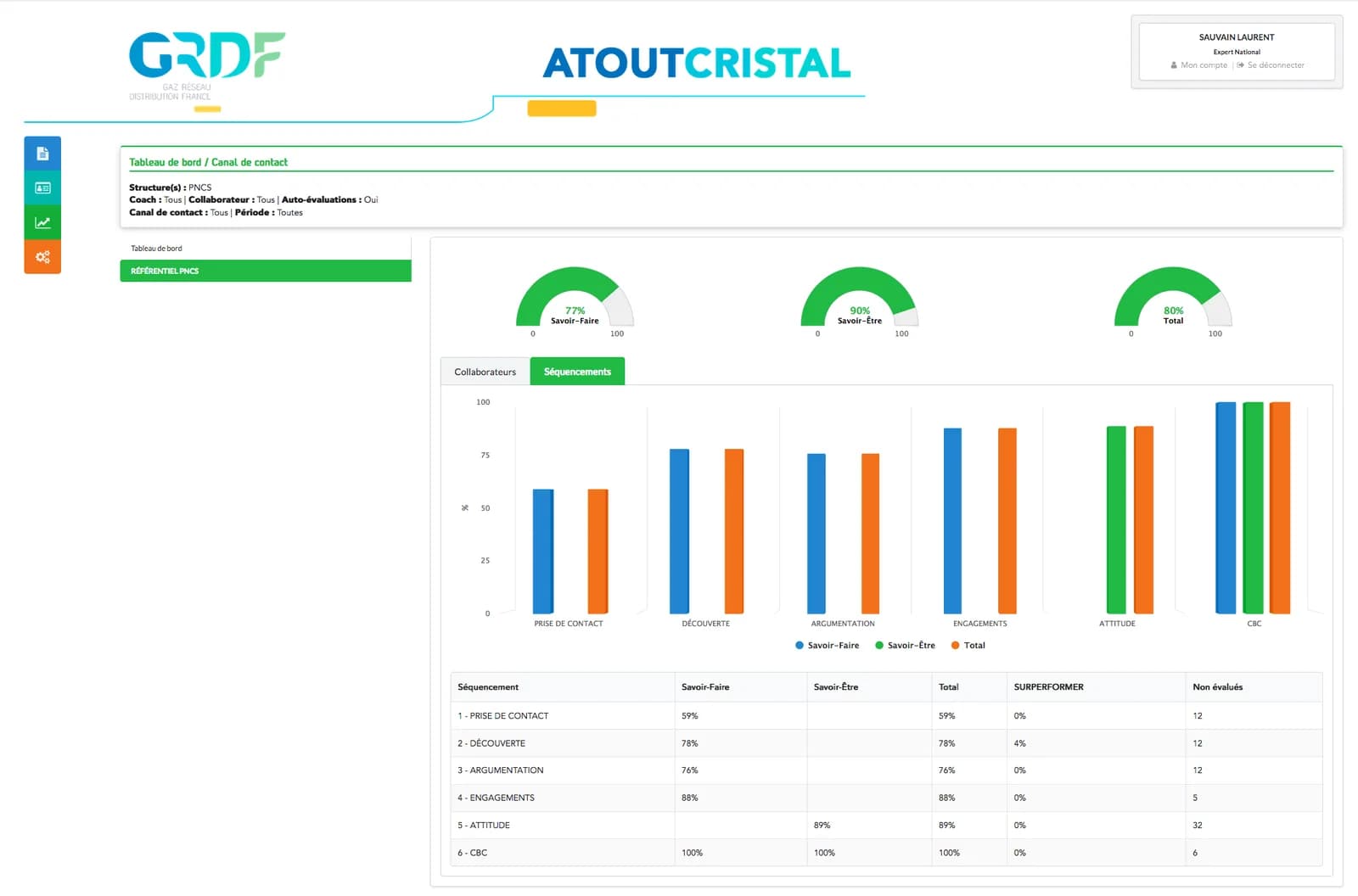The image size is (1358, 896).
Task: Click the 80% Total gauge
Action: click(1173, 297)
